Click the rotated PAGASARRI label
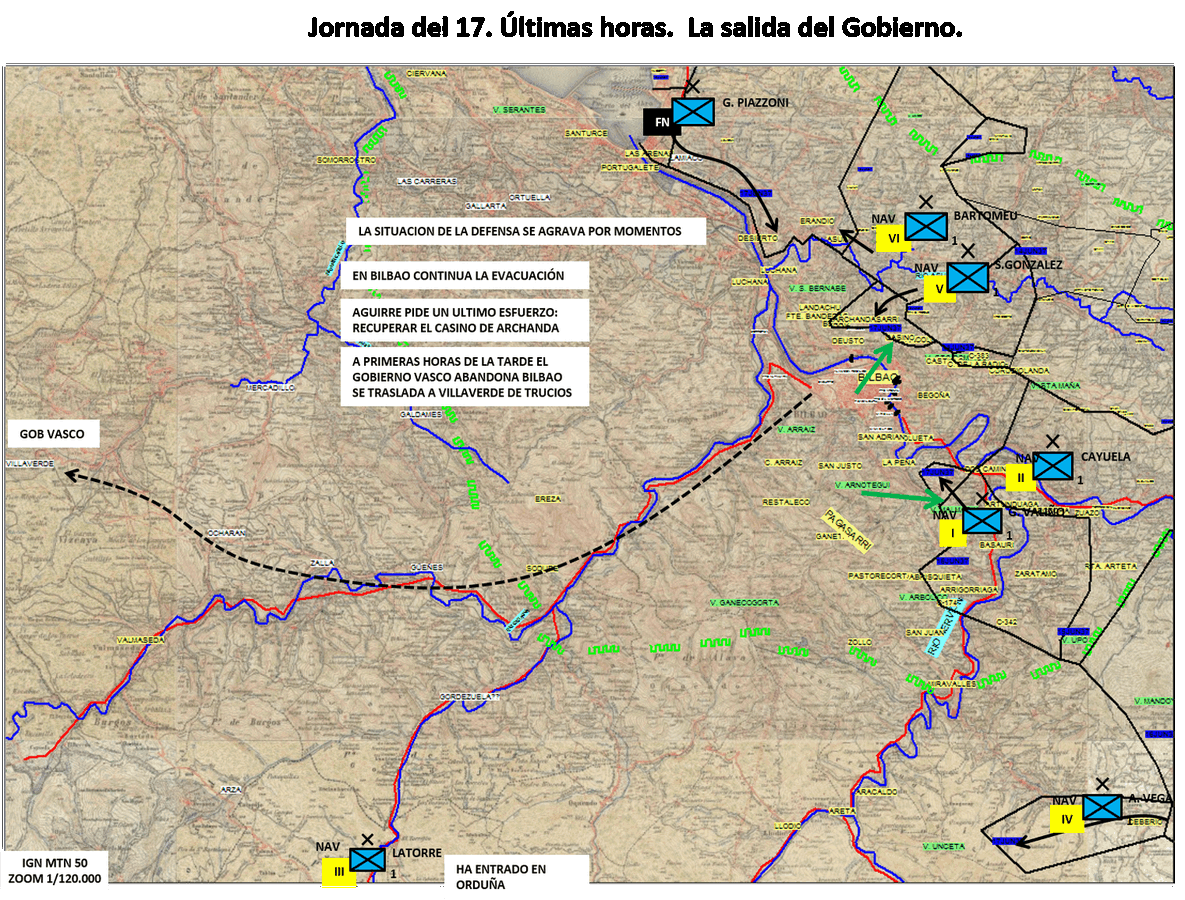The image size is (1185, 900). pos(847,530)
